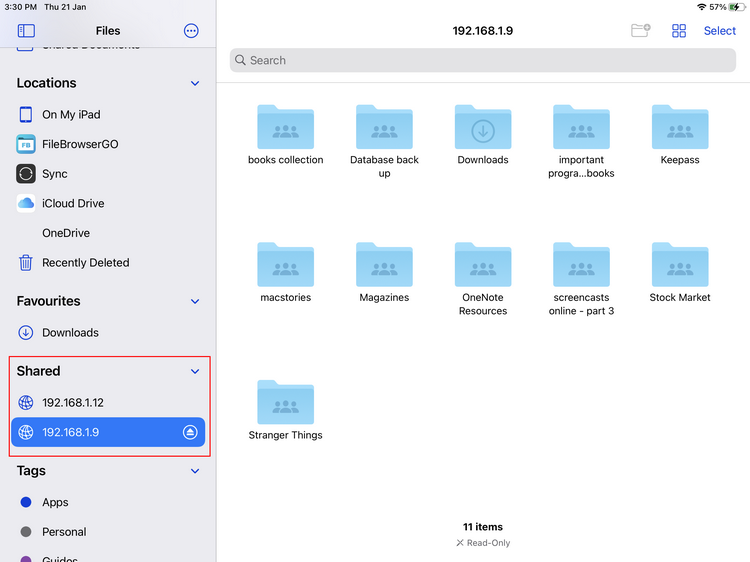This screenshot has width=750, height=562.
Task: Click into the Search field
Action: pos(483,60)
